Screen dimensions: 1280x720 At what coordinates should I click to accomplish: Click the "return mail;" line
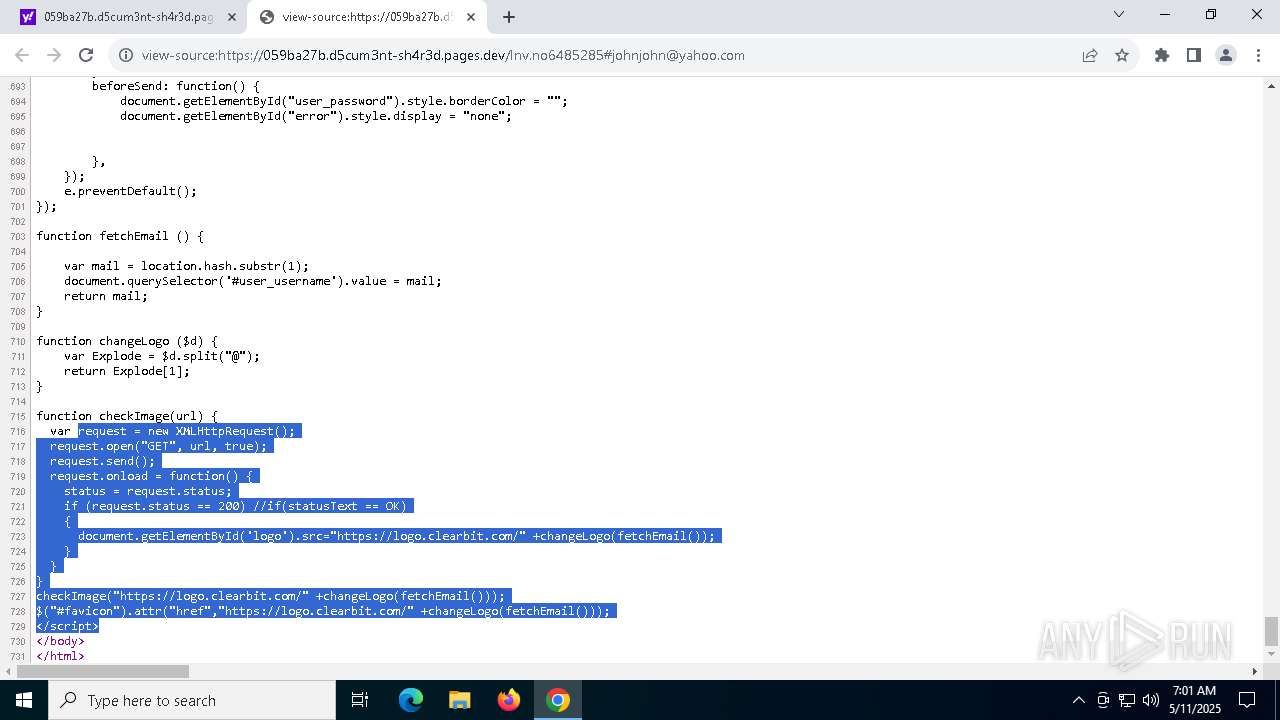click(106, 296)
